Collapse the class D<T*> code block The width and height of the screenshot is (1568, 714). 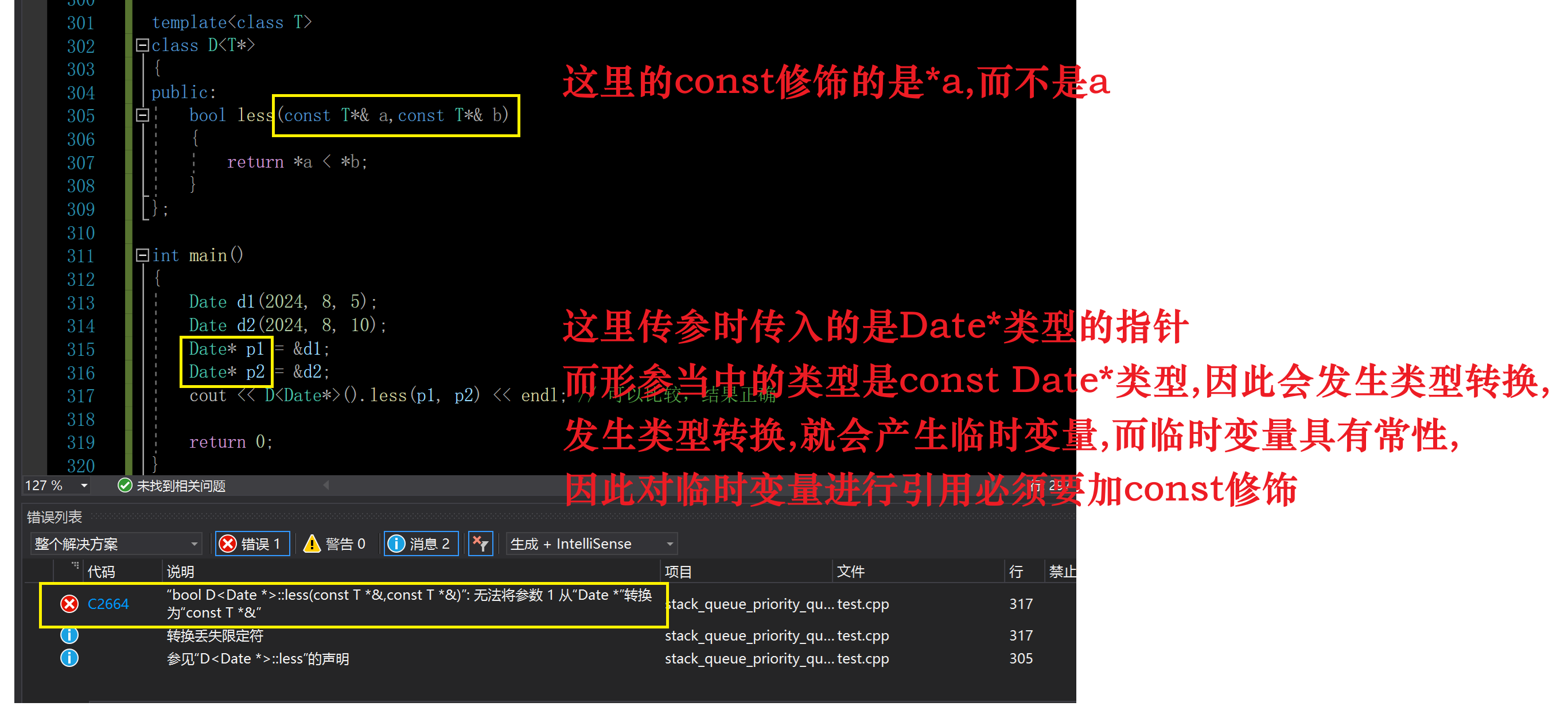pyautogui.click(x=142, y=46)
